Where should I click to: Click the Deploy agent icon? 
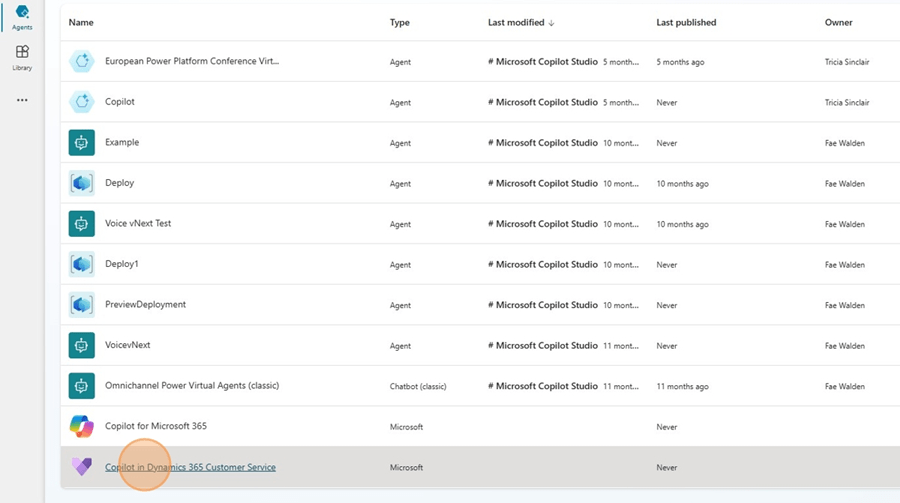(x=81, y=184)
